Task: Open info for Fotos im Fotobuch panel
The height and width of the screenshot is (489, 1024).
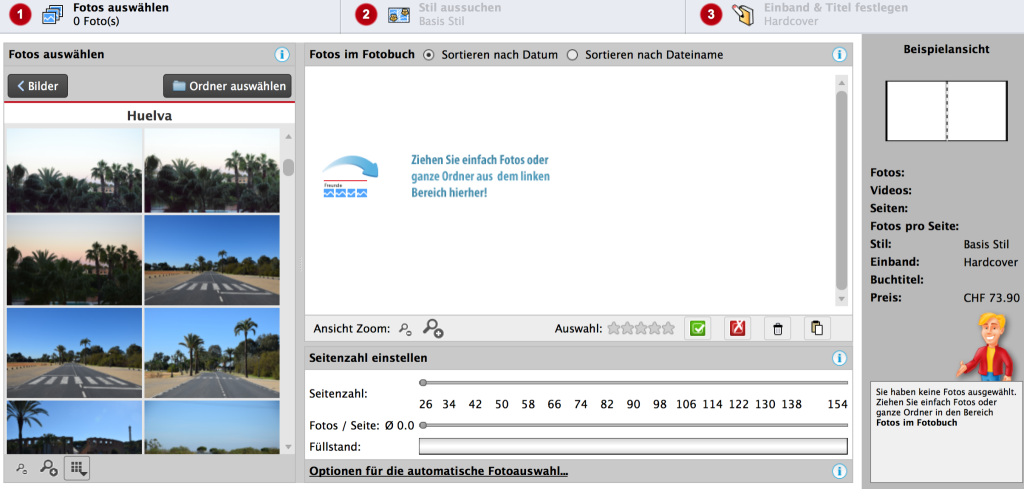Action: (840, 55)
